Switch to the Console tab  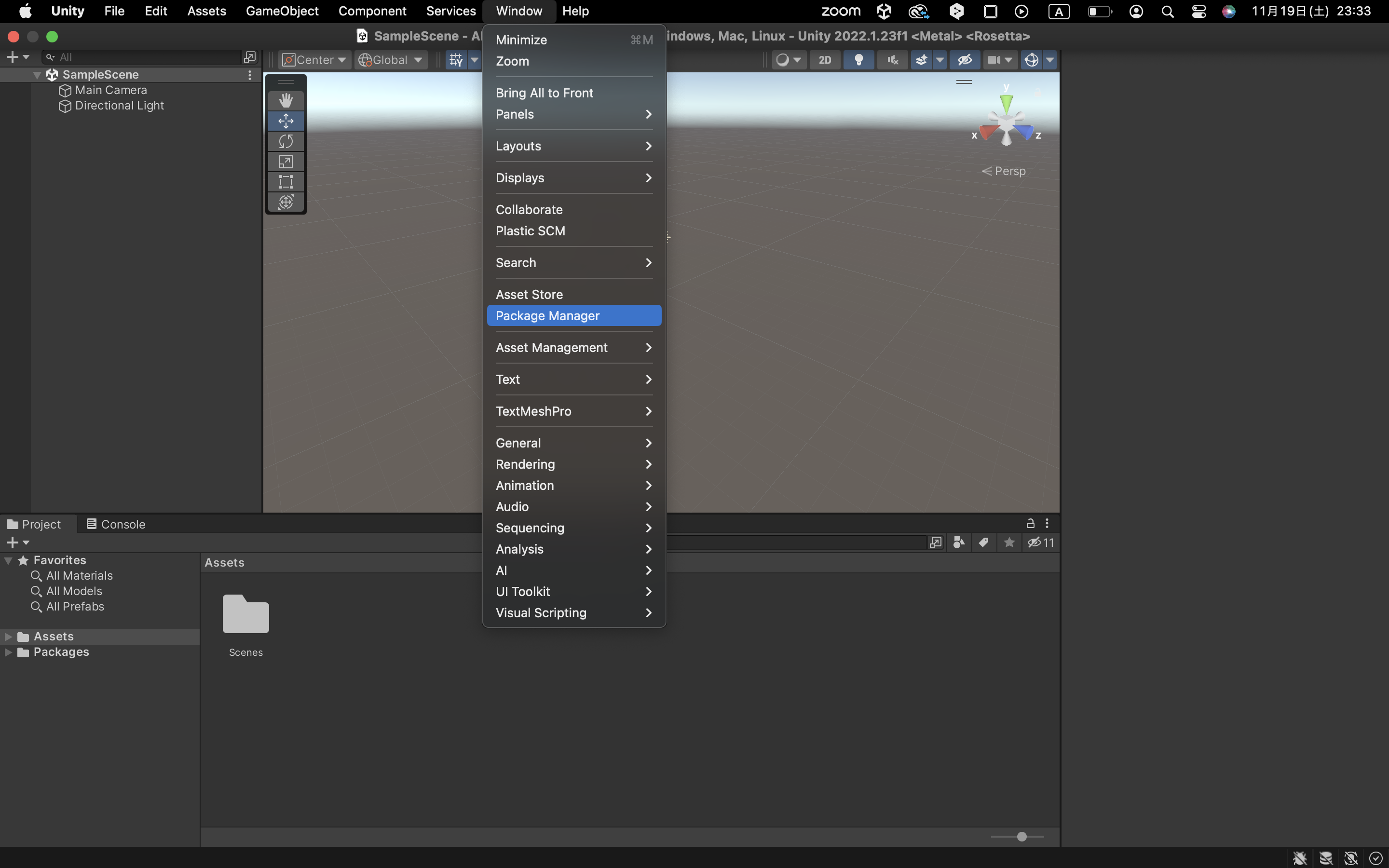pos(116,524)
